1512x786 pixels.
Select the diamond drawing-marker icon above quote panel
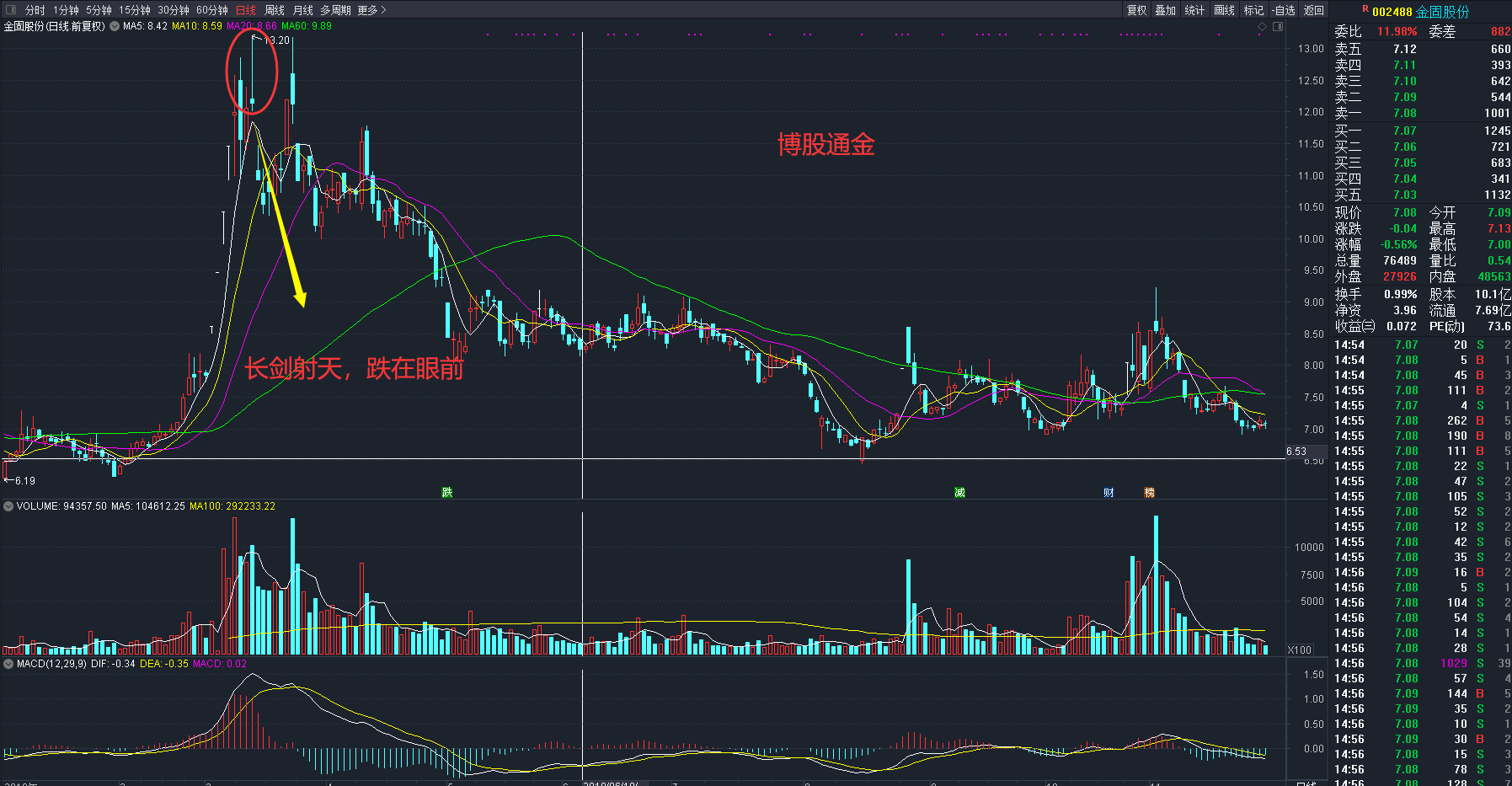[1262, 27]
